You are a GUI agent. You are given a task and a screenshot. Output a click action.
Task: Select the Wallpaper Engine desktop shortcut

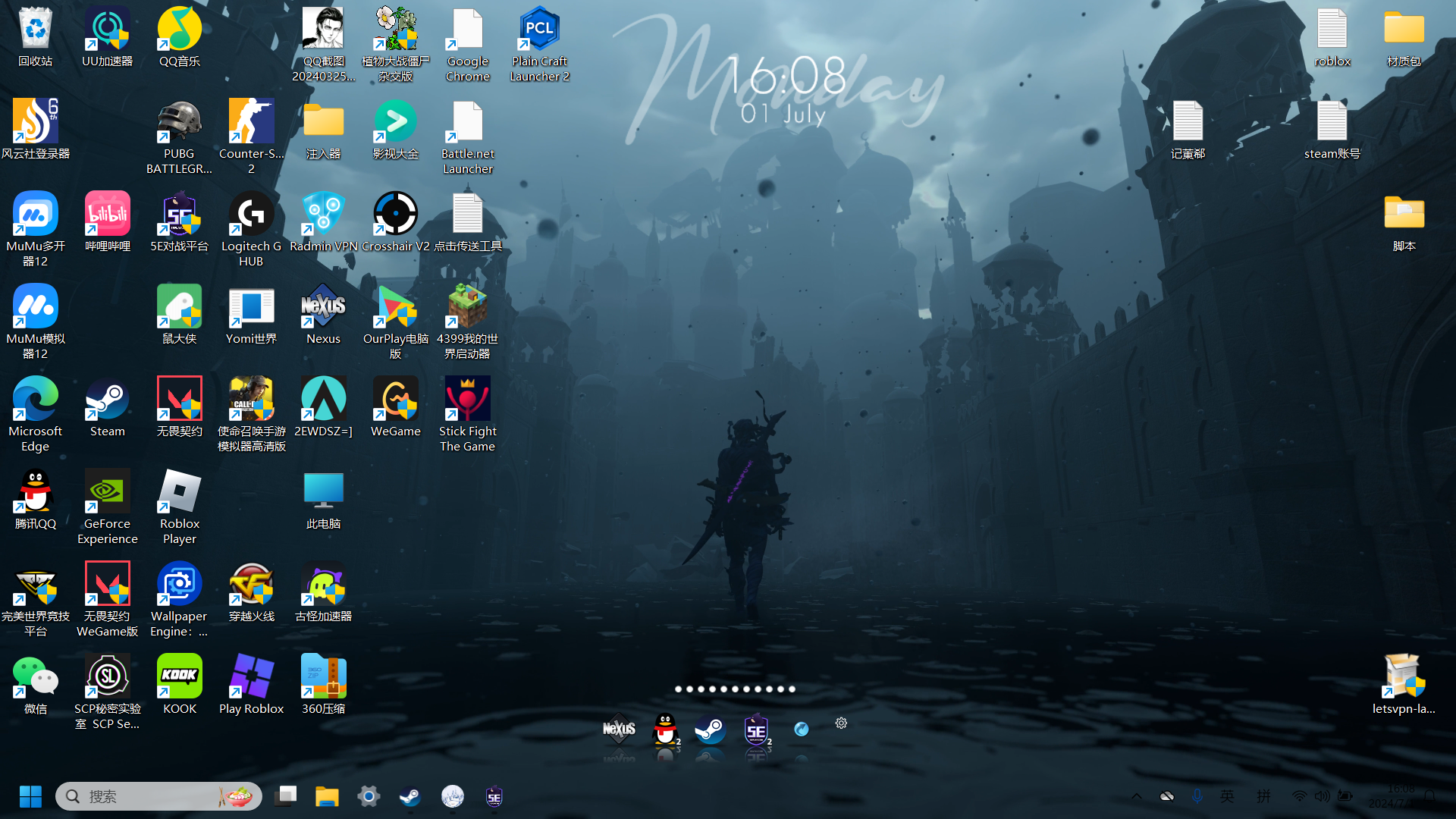click(180, 599)
